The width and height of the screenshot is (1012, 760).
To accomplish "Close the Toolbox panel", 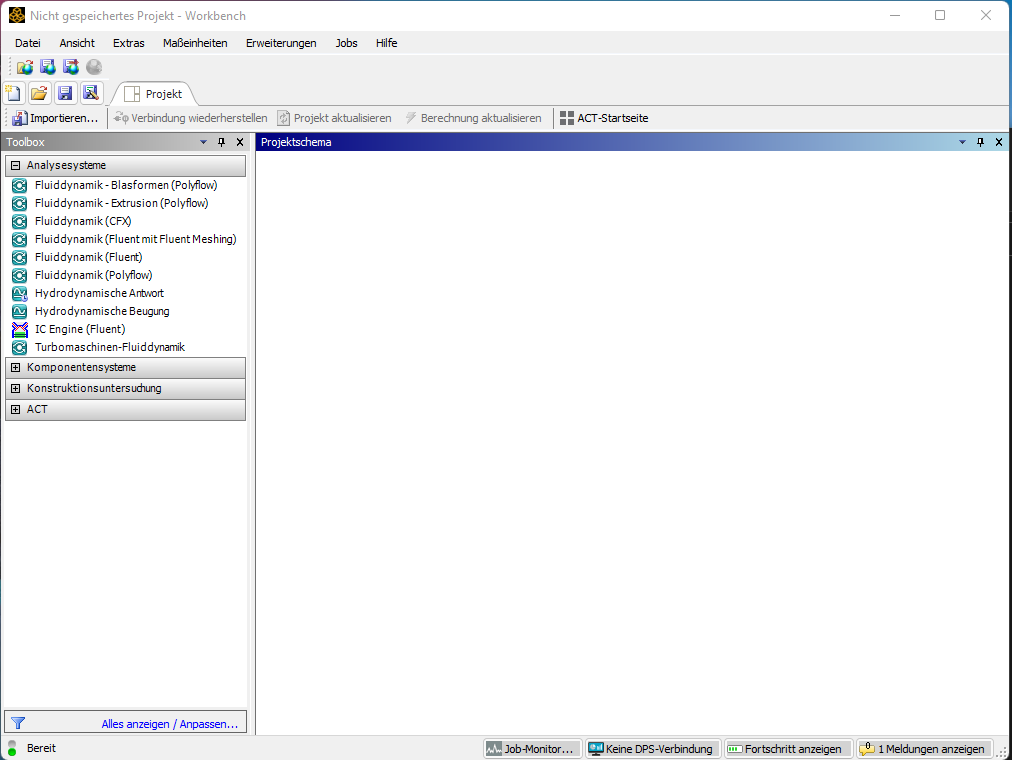I will coord(240,142).
